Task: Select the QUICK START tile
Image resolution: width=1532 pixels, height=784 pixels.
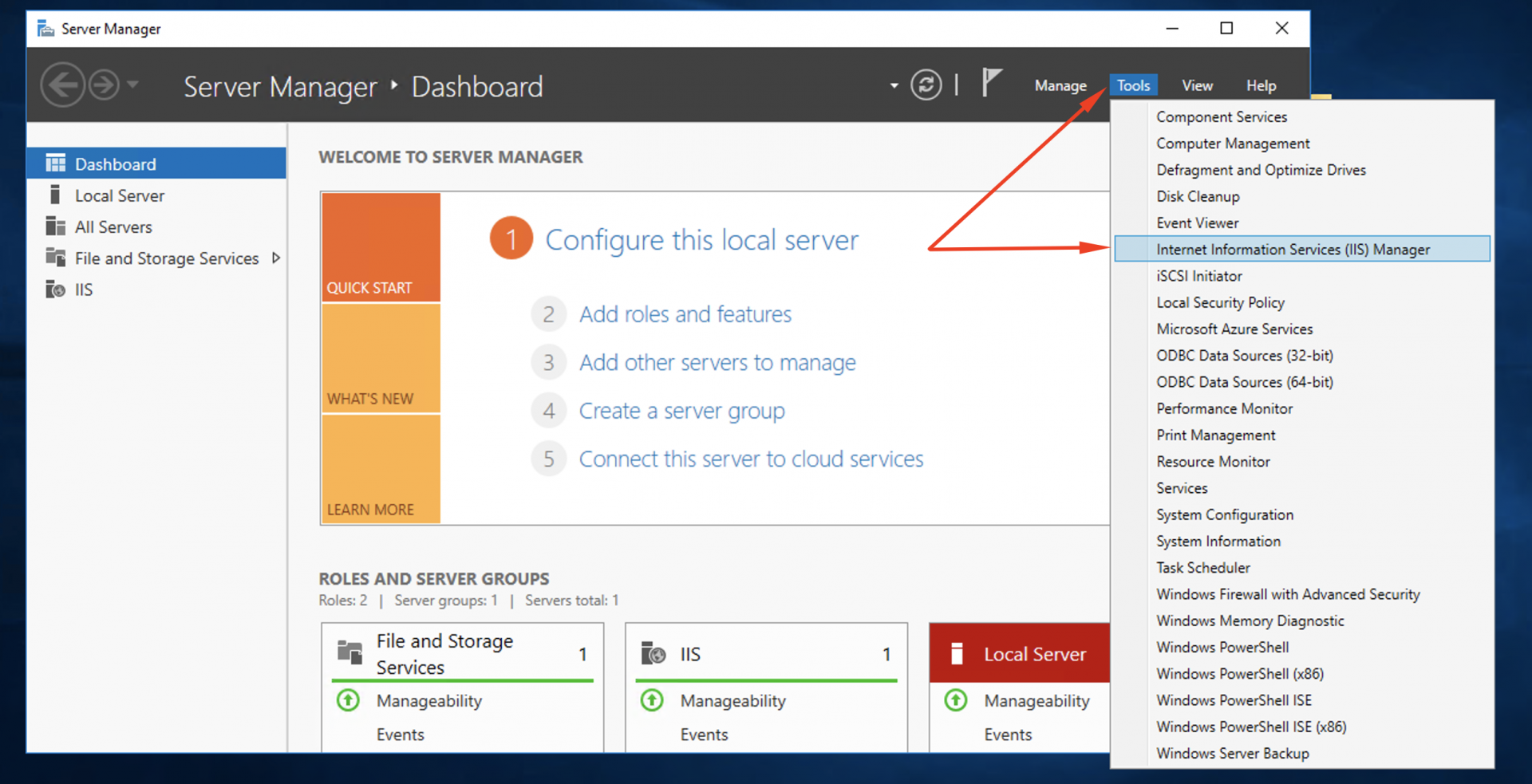Action: coord(381,247)
